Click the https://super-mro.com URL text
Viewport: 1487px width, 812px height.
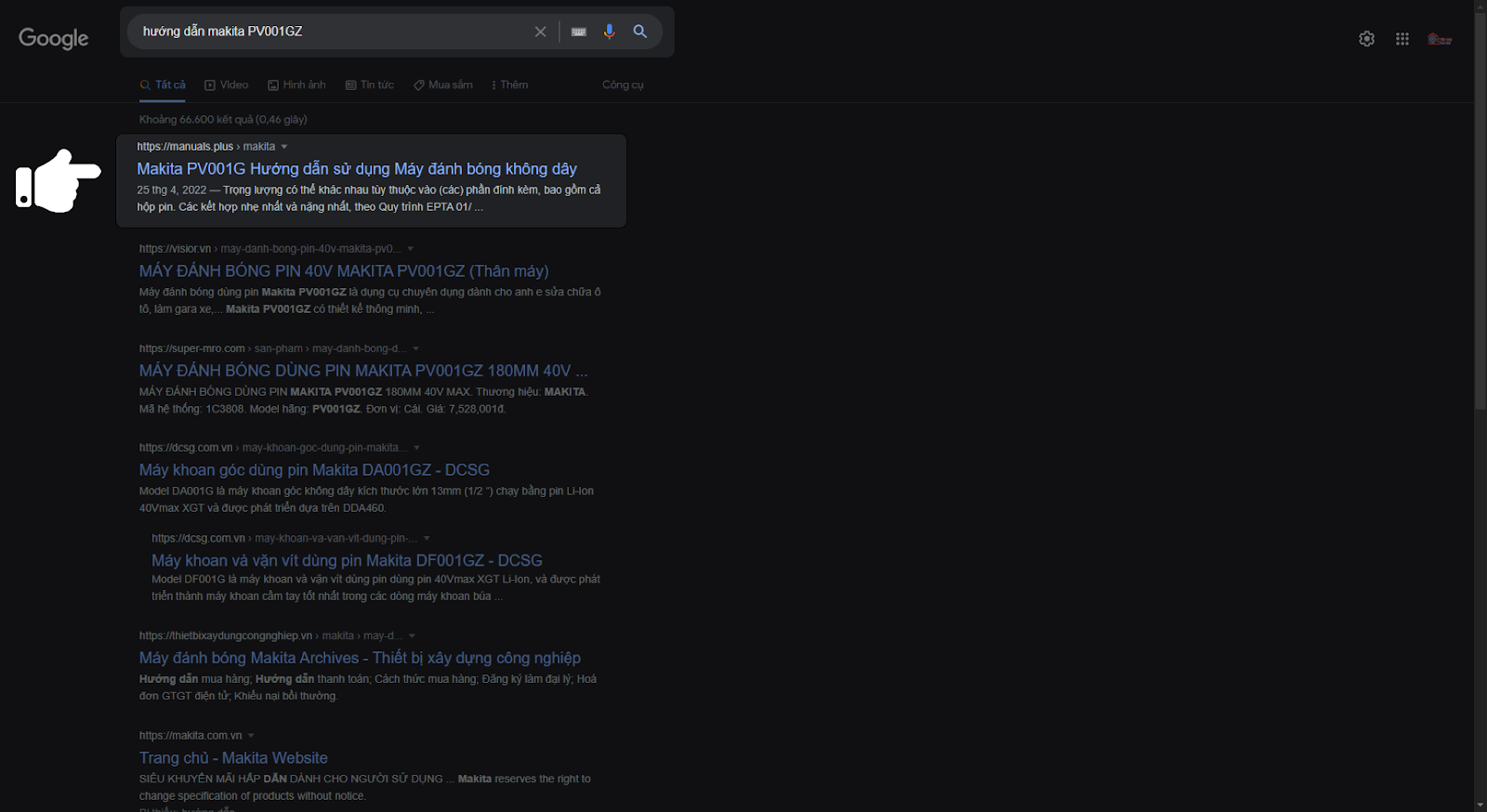pos(192,348)
